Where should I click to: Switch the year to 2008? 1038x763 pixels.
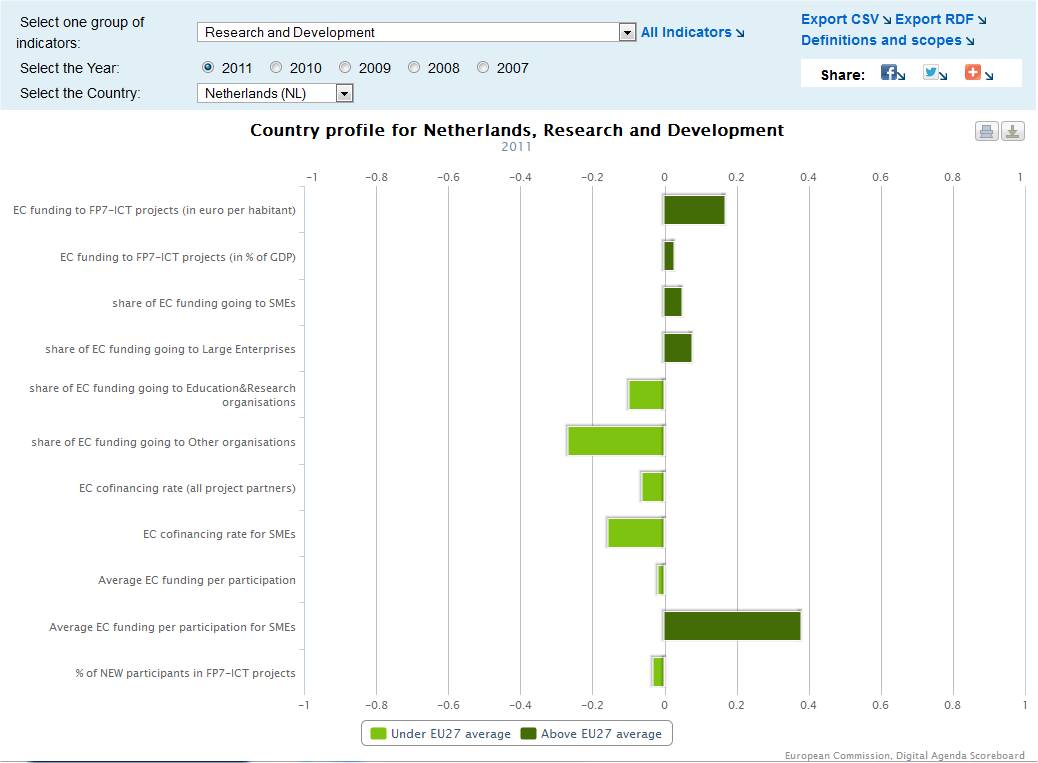414,68
